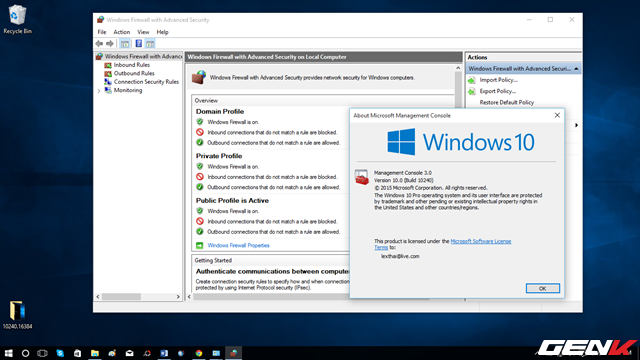Open Windows Firewall Properties link
Viewport: 640px width, 360px height.
click(238, 245)
